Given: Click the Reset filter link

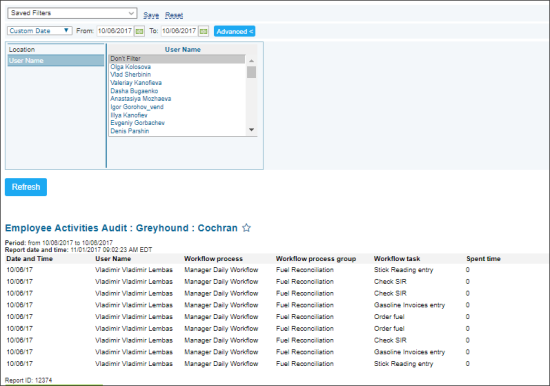Looking at the screenshot, I should 174,15.
